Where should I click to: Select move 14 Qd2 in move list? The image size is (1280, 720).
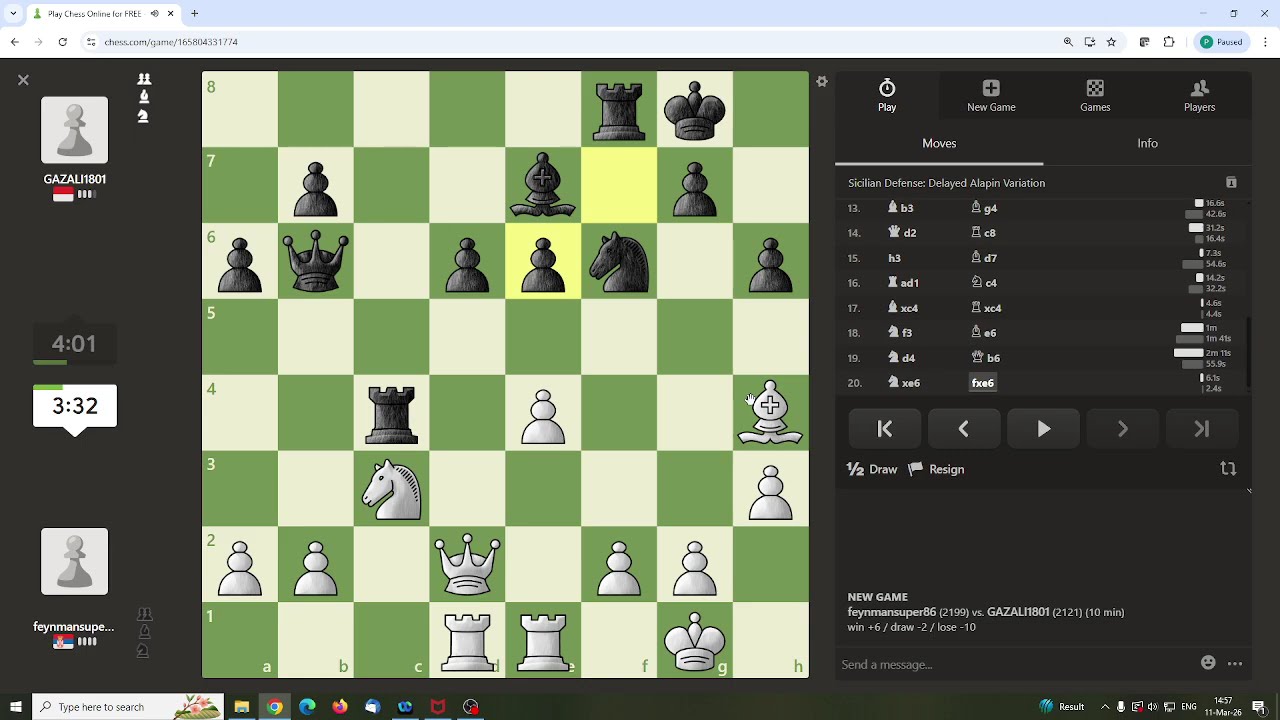point(902,233)
